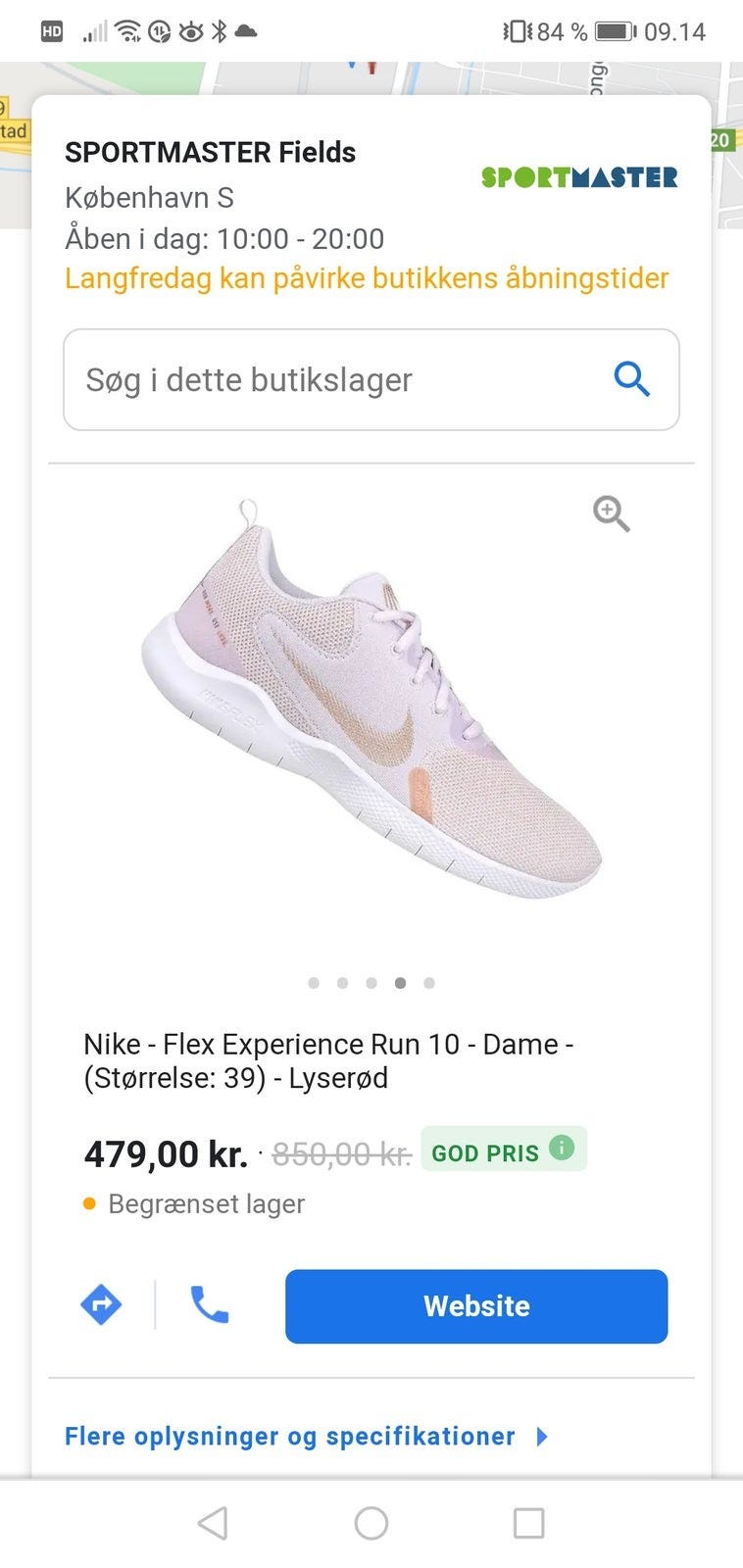Call the SPORTMASTER store
The height and width of the screenshot is (1568, 743).
209,1305
